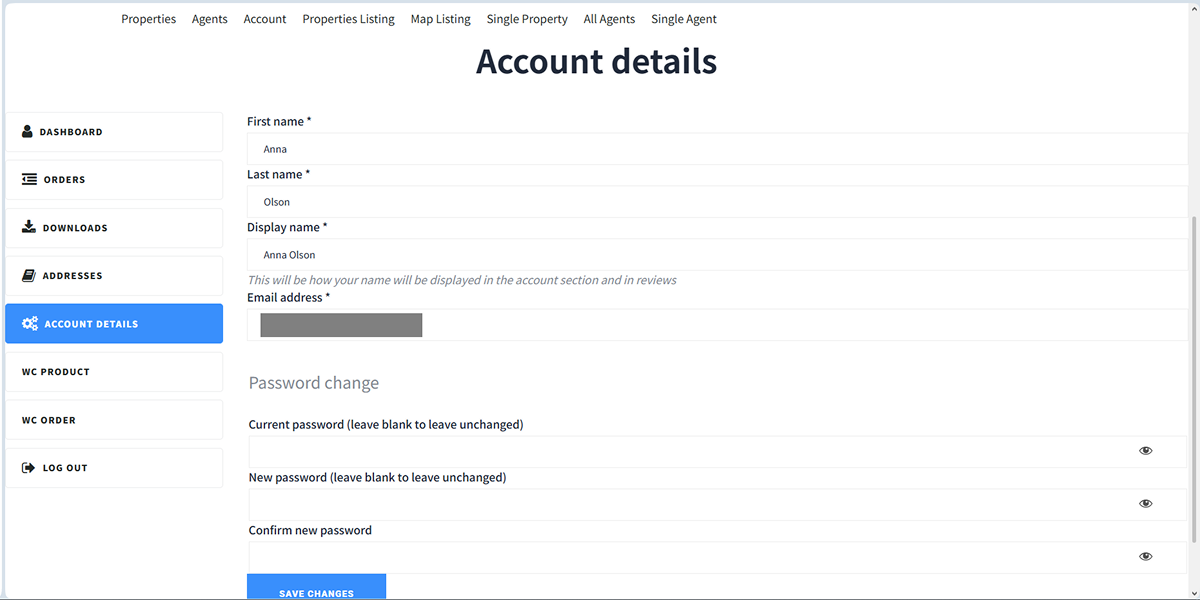Click the Addresses book icon

click(29, 275)
